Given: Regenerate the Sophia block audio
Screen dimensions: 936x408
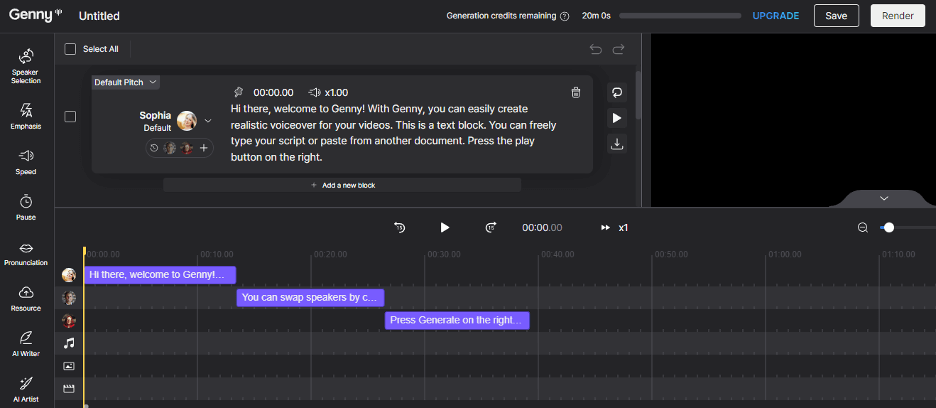Looking at the screenshot, I should [x=617, y=93].
